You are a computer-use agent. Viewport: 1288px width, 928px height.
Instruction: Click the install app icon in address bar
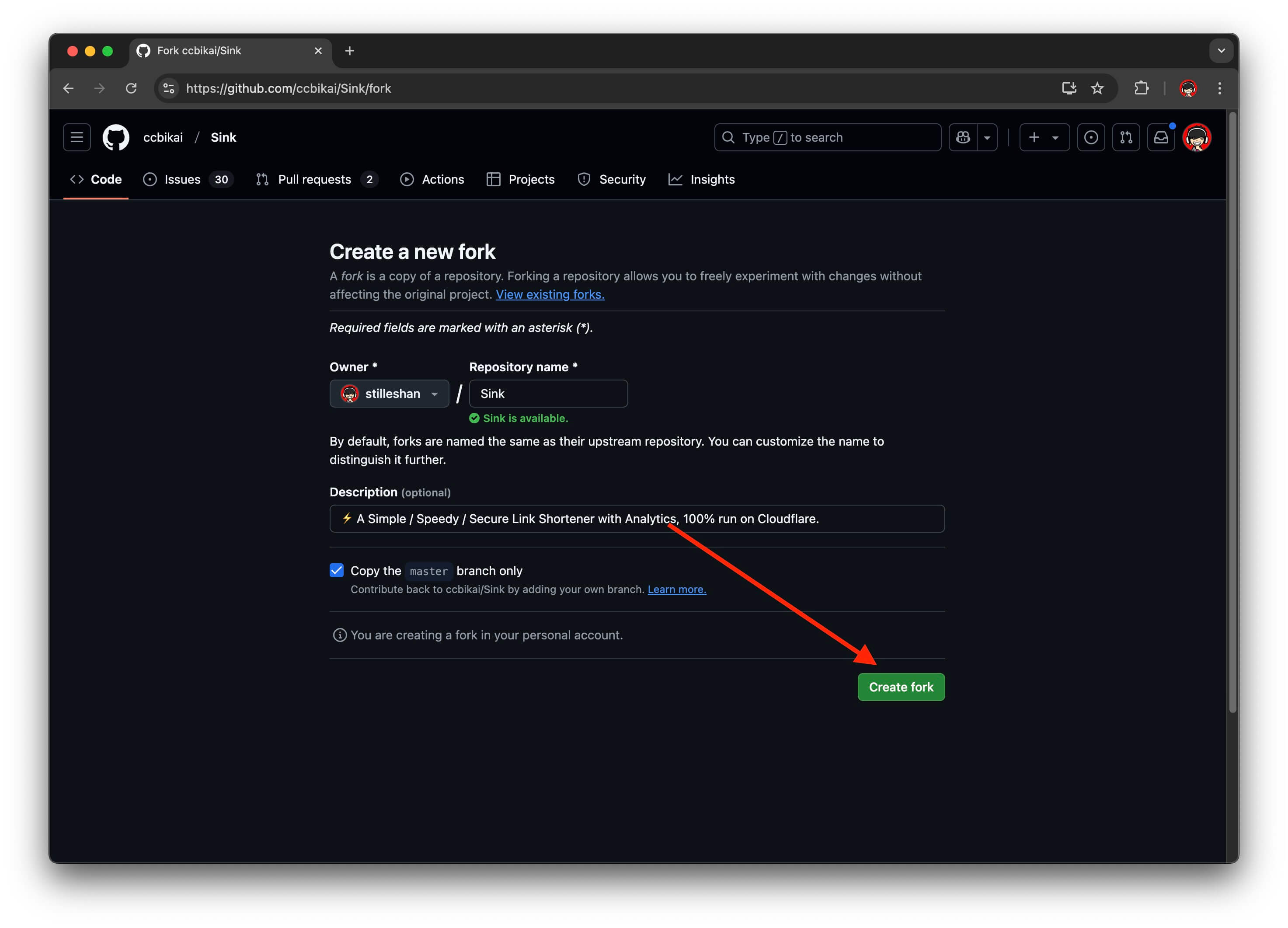[1069, 88]
